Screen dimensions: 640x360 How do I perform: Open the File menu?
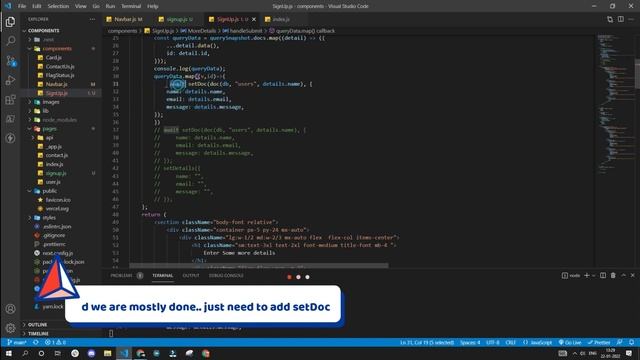(x=22, y=6)
